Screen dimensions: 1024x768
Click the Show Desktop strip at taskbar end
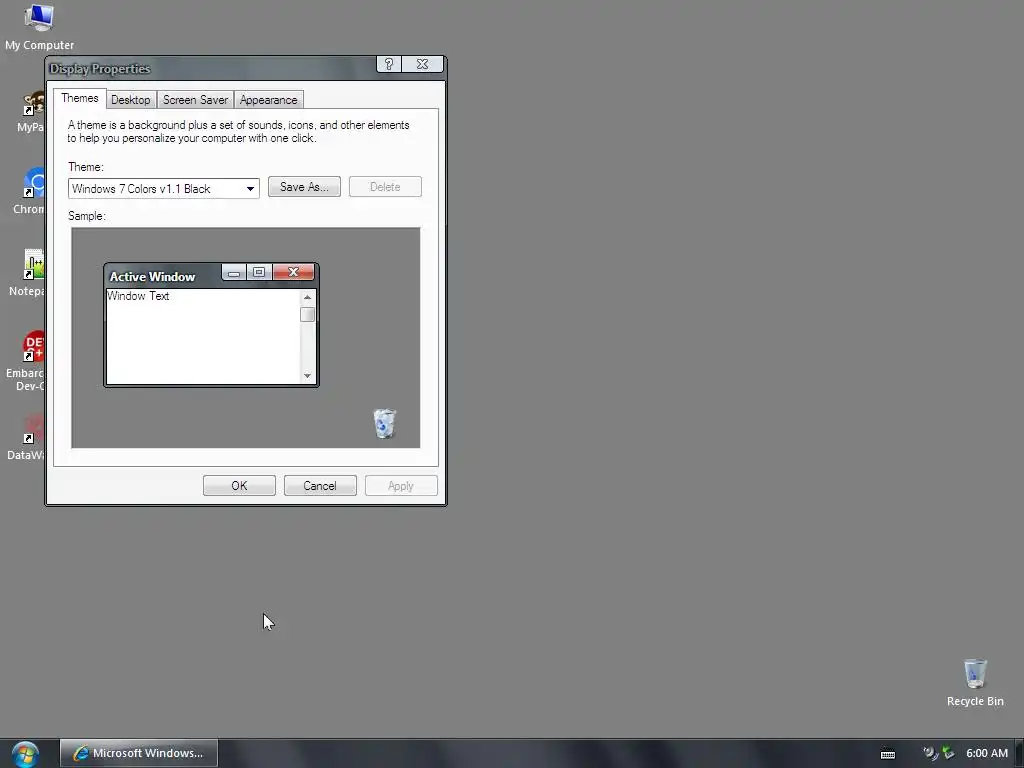[x=1019, y=754]
